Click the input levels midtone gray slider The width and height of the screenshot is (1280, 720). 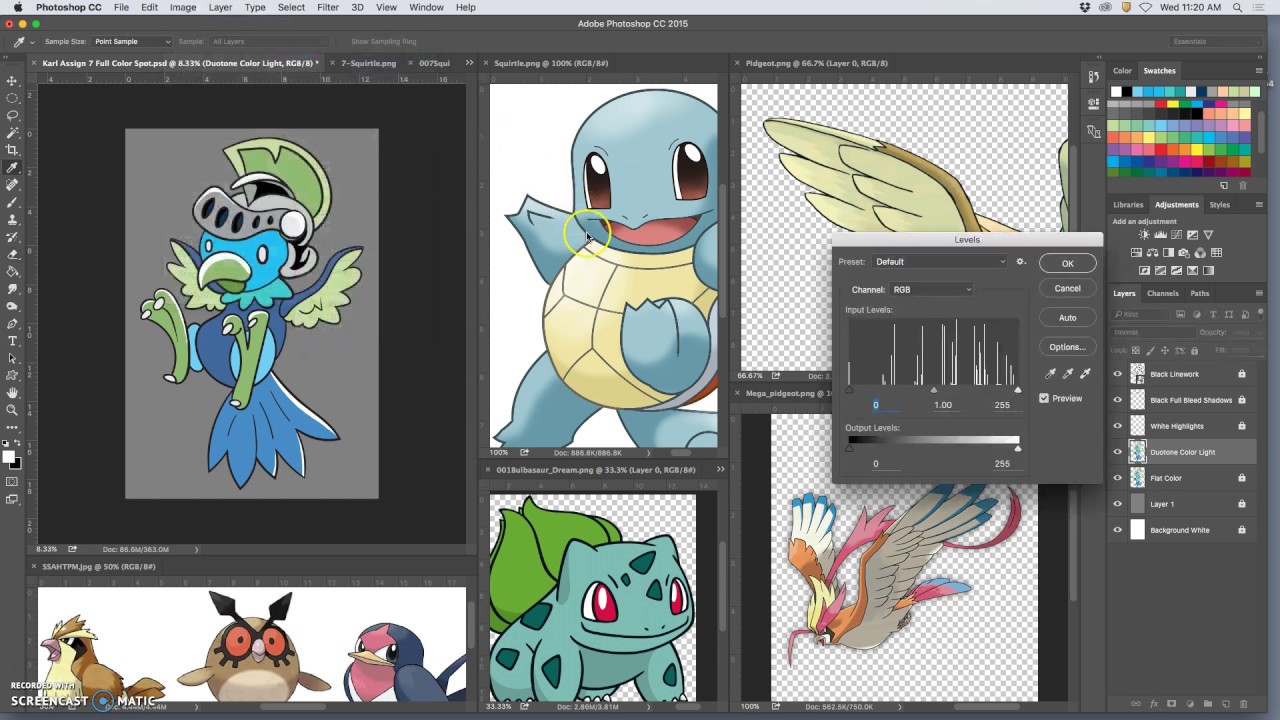[934, 390]
